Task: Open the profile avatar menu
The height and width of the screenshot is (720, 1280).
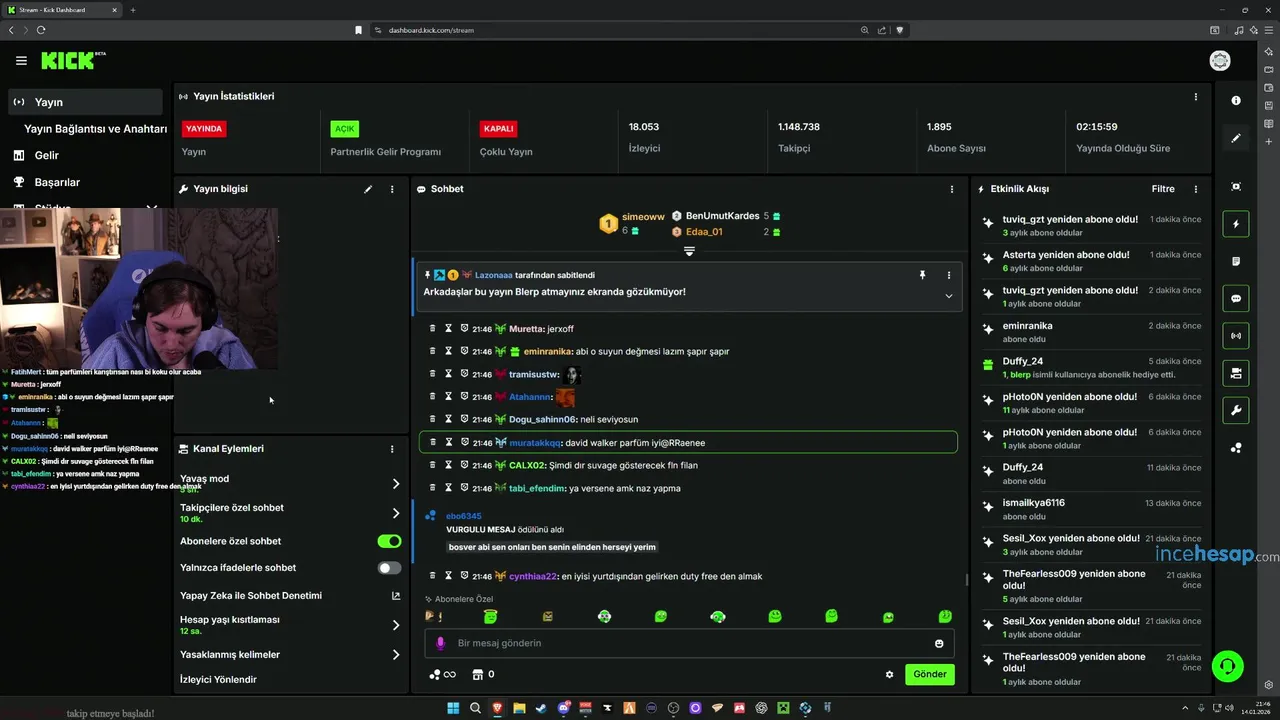Action: pyautogui.click(x=1220, y=61)
